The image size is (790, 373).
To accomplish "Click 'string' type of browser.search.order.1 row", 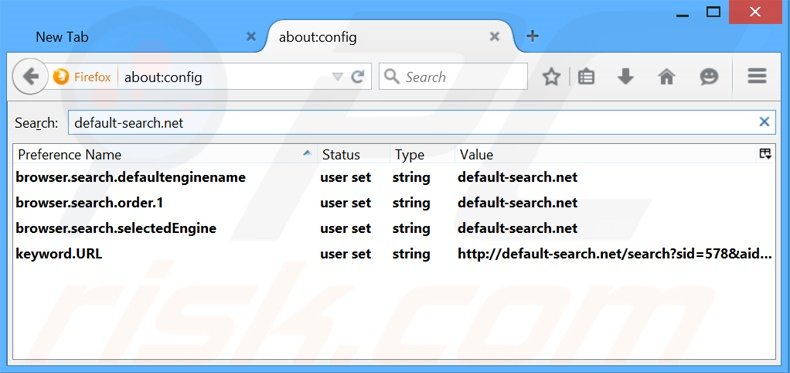I will [x=411, y=203].
